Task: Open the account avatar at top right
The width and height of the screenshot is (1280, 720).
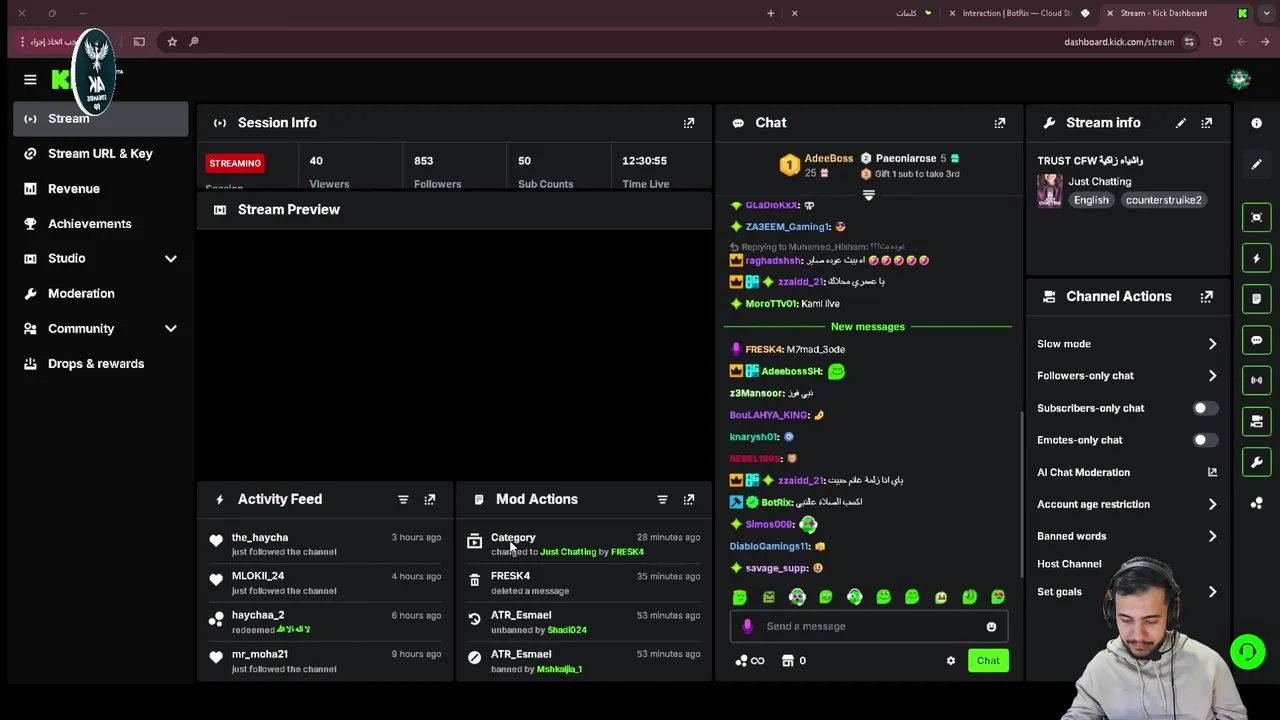Action: [x=1240, y=80]
